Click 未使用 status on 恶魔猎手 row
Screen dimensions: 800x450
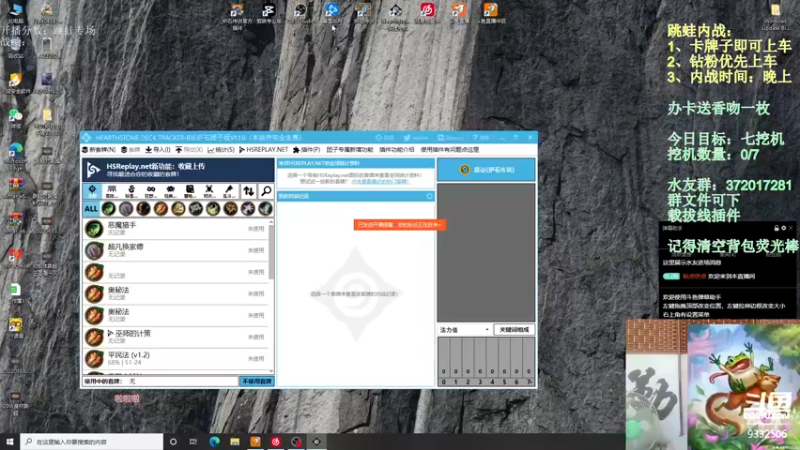point(256,229)
